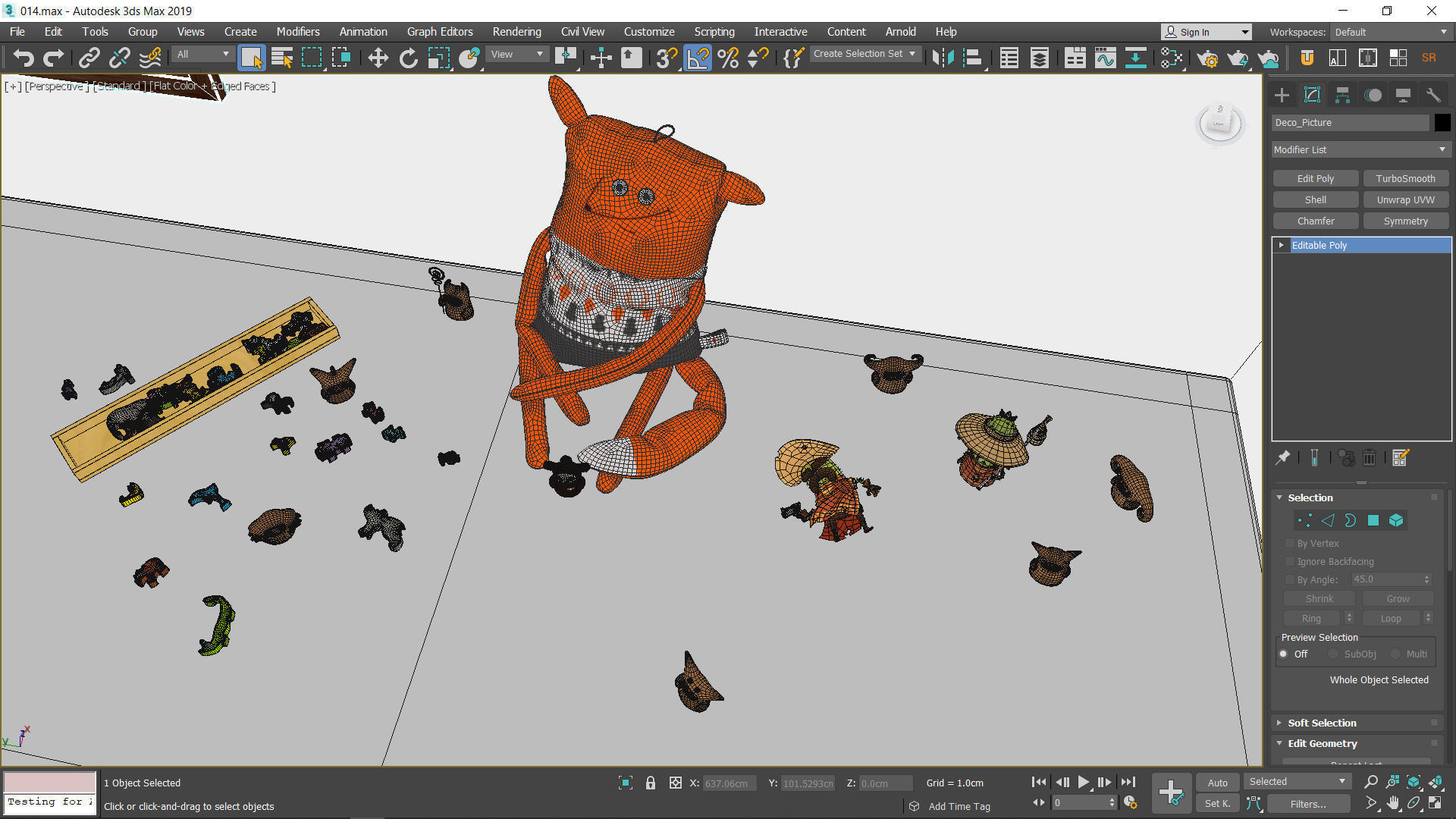
Task: Open the Rendering menu
Action: click(516, 32)
